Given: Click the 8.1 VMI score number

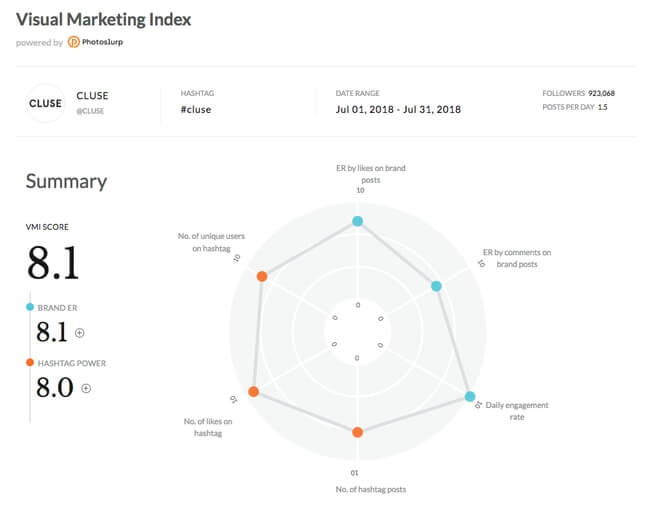Looking at the screenshot, I should coord(53,263).
